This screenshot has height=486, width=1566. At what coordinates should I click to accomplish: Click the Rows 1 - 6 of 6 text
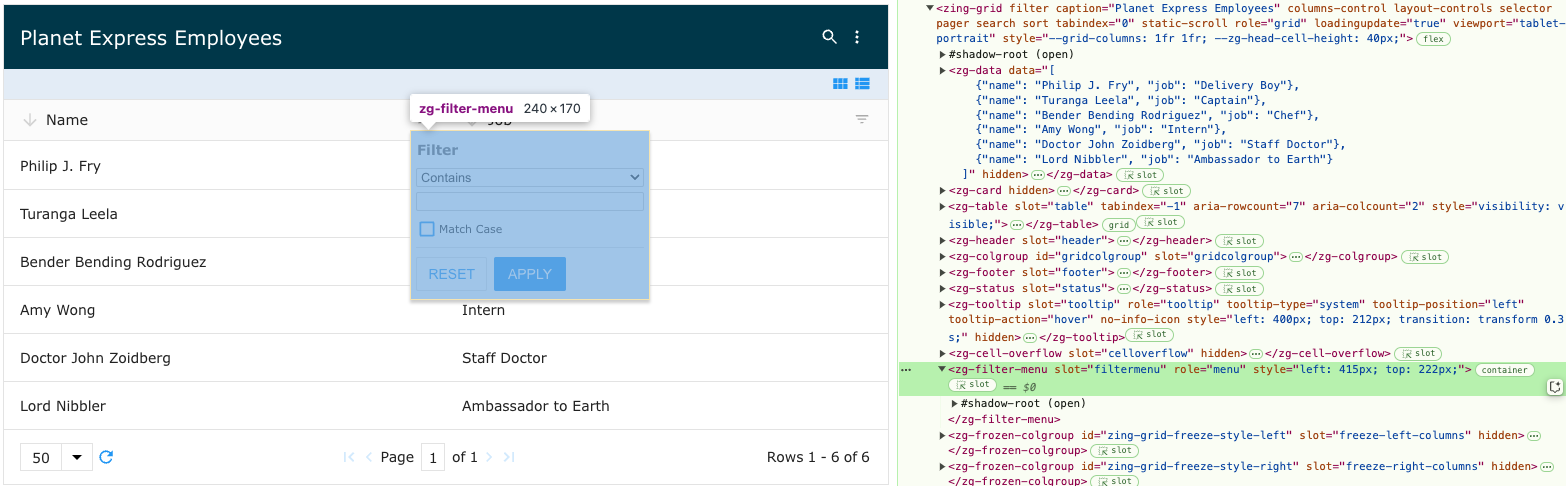click(x=818, y=457)
